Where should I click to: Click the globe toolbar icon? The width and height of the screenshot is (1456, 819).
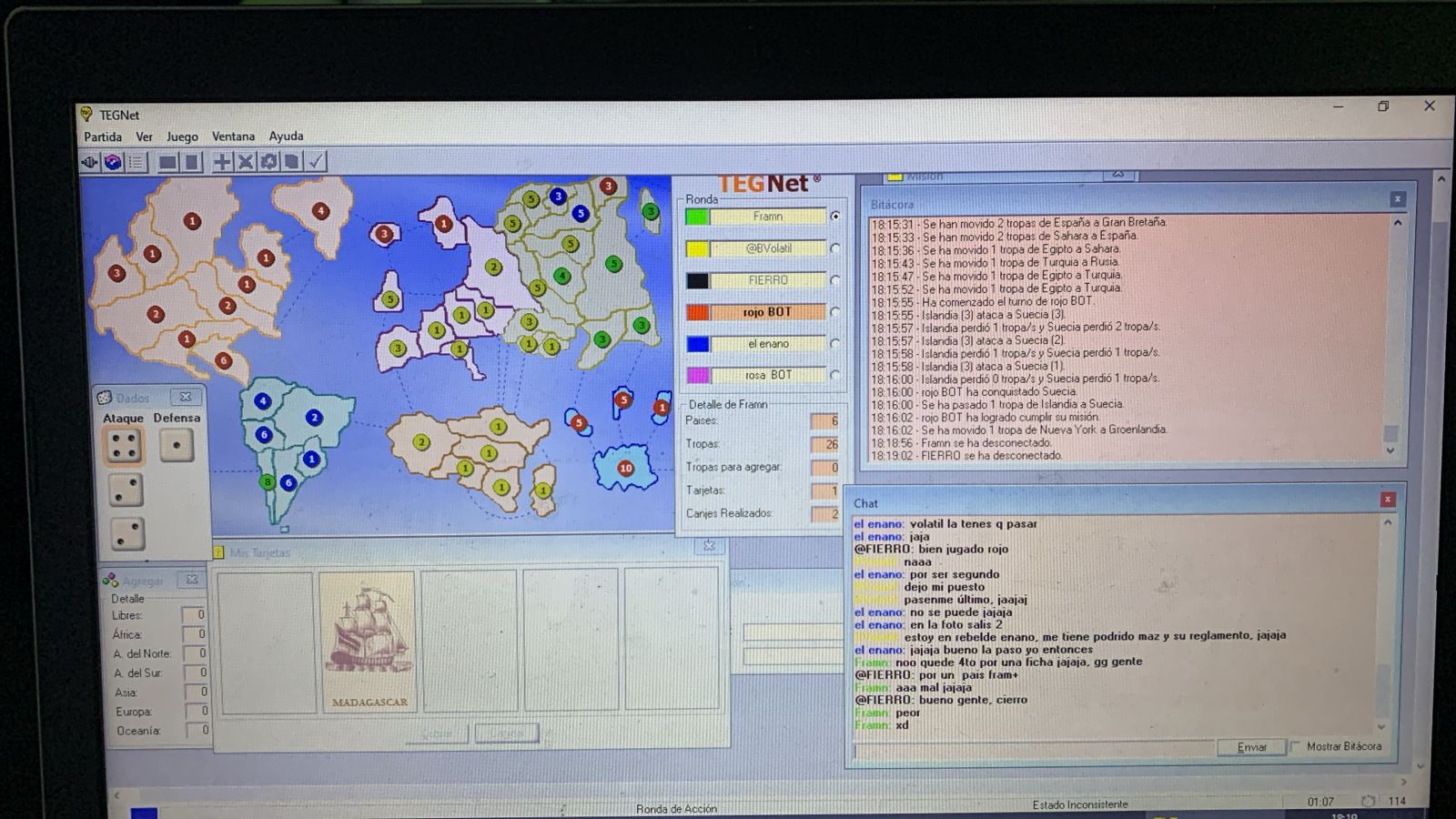(113, 162)
